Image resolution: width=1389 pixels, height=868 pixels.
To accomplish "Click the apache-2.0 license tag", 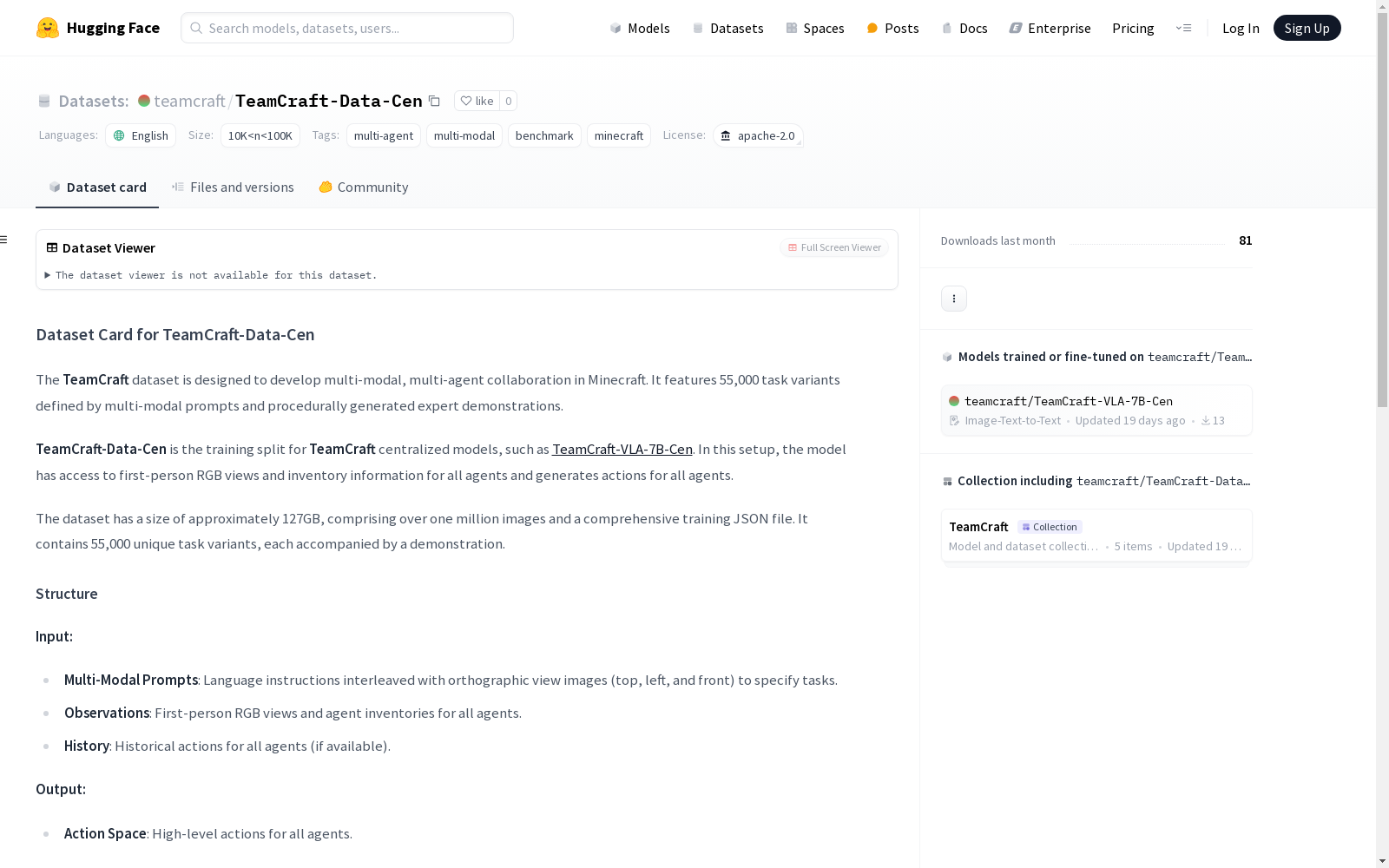I will (758, 135).
